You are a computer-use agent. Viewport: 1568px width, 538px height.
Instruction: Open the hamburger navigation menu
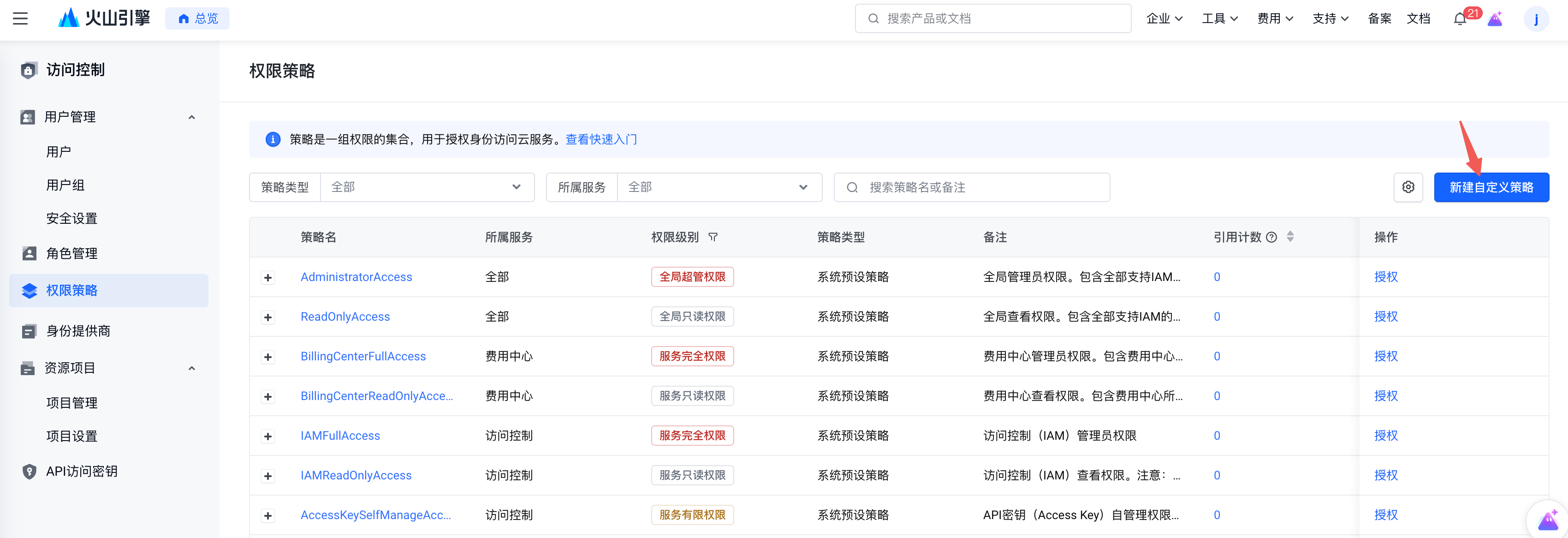tap(20, 18)
